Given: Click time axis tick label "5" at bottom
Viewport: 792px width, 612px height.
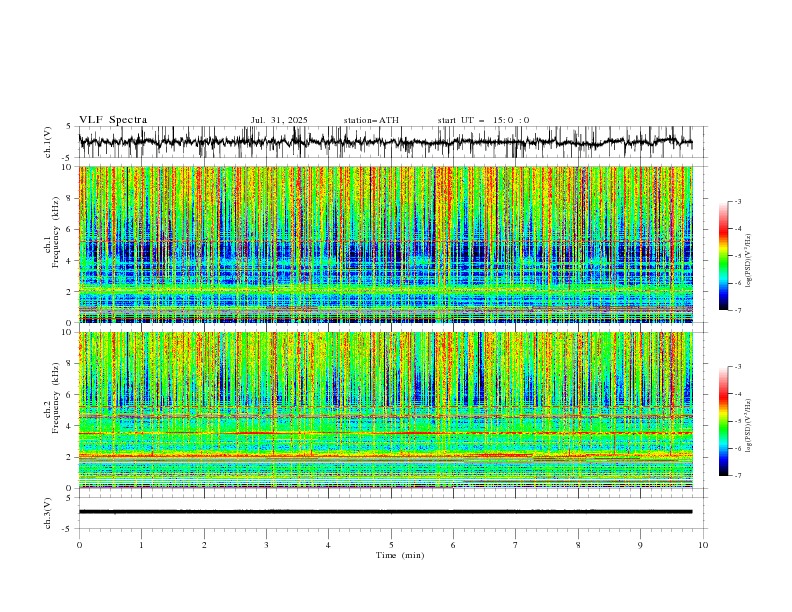Looking at the screenshot, I should click(391, 545).
